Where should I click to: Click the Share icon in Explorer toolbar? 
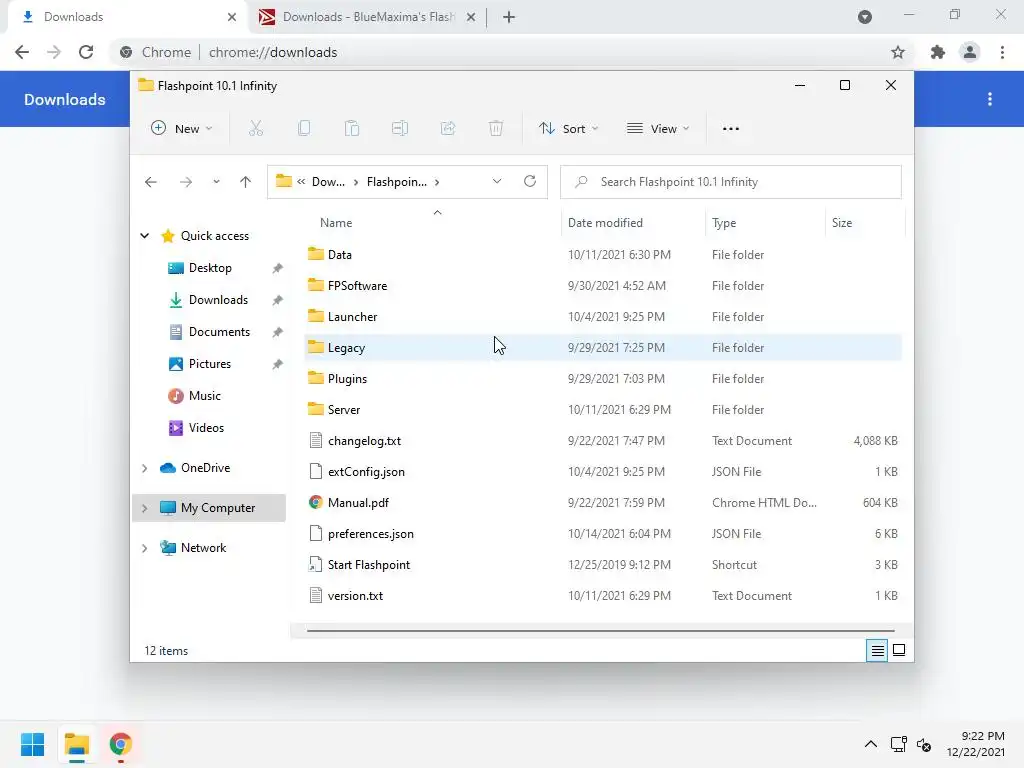pos(448,129)
